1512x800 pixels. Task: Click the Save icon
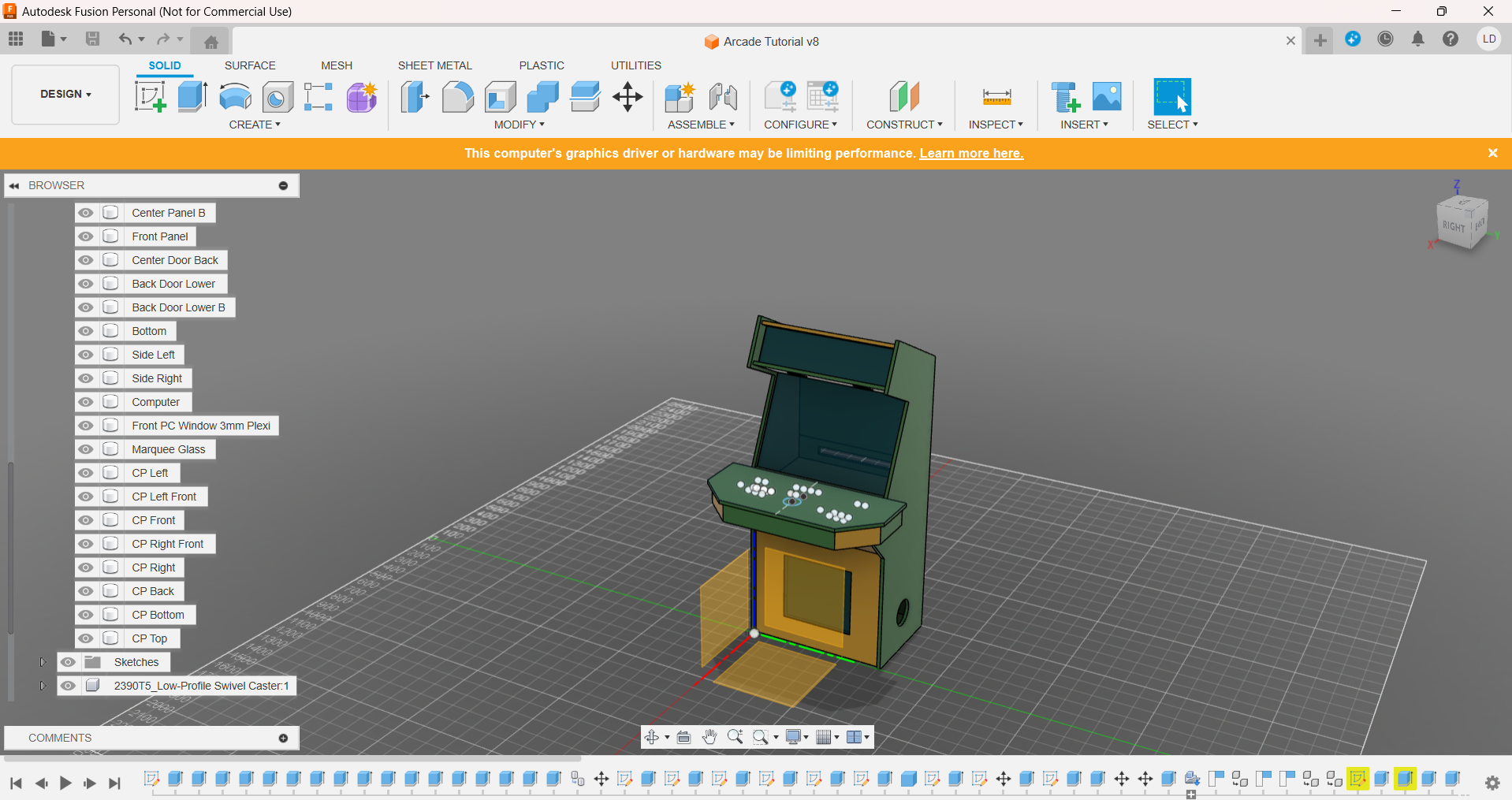pos(92,39)
